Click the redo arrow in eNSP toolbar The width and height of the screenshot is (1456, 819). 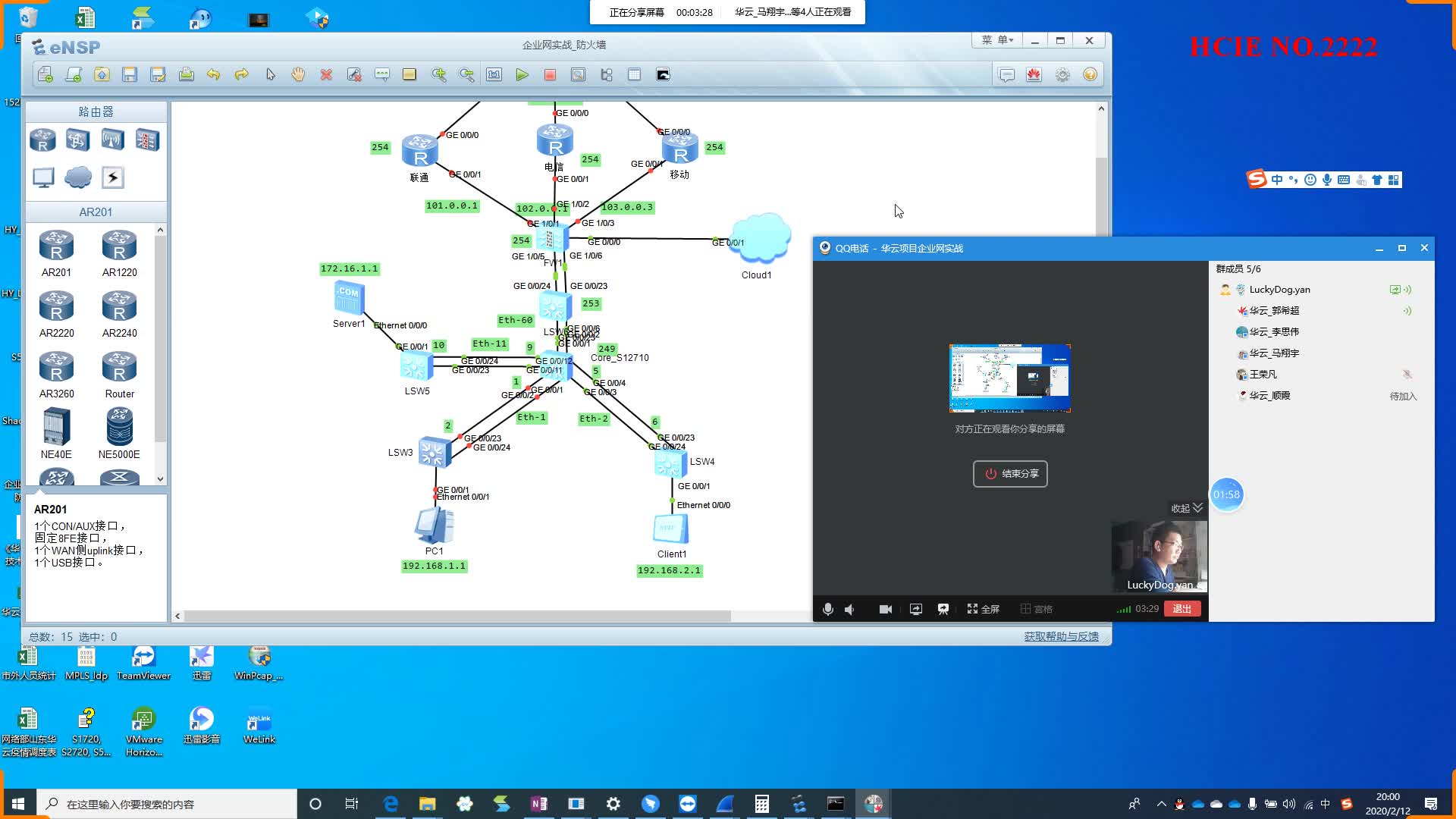(242, 74)
